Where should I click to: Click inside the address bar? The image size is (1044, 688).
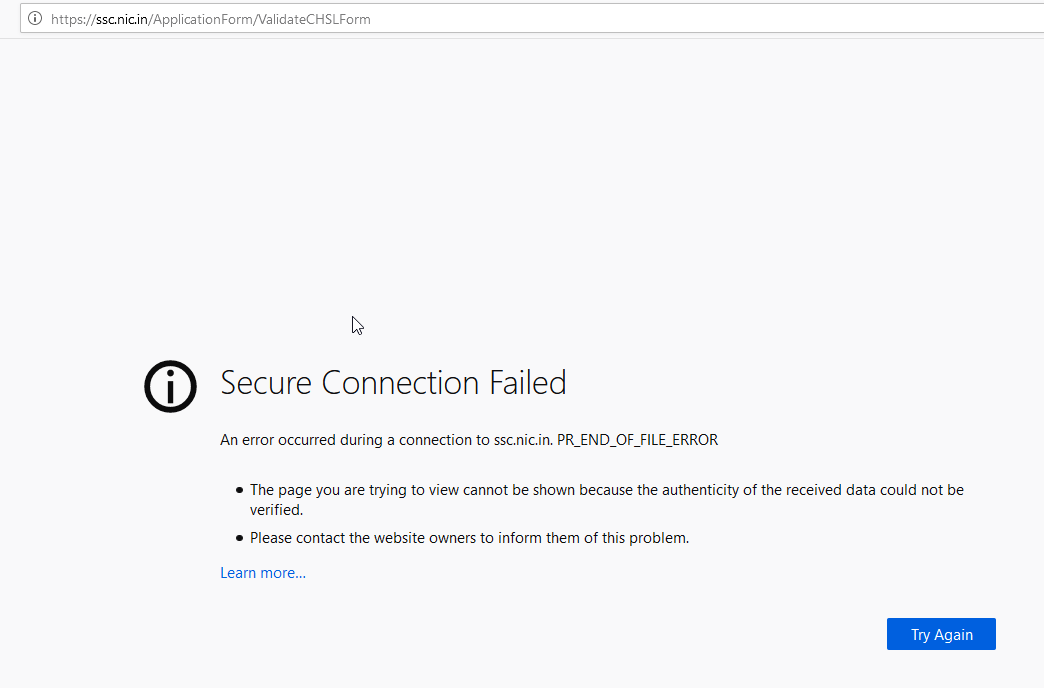coord(500,18)
